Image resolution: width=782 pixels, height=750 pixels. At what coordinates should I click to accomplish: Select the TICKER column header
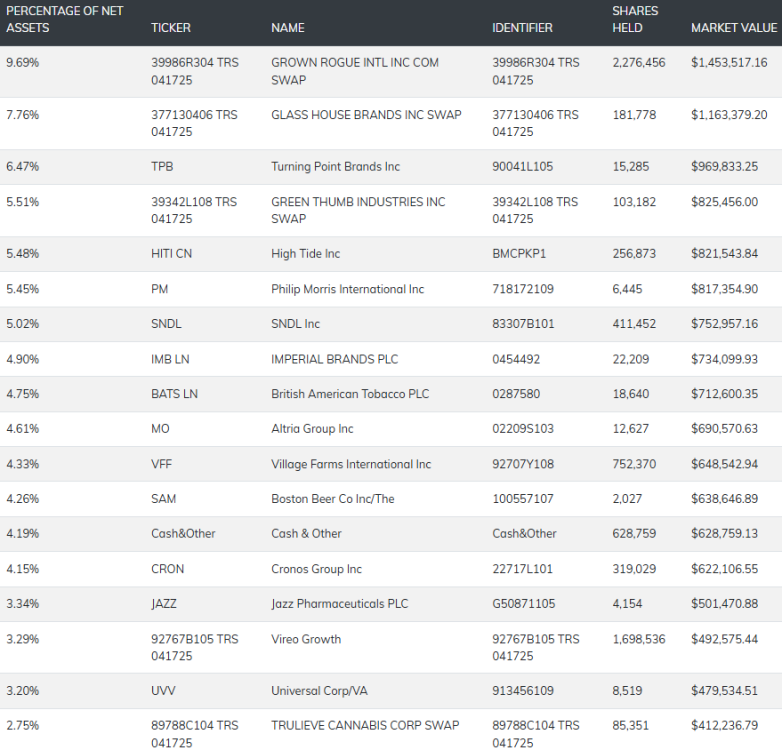(171, 28)
